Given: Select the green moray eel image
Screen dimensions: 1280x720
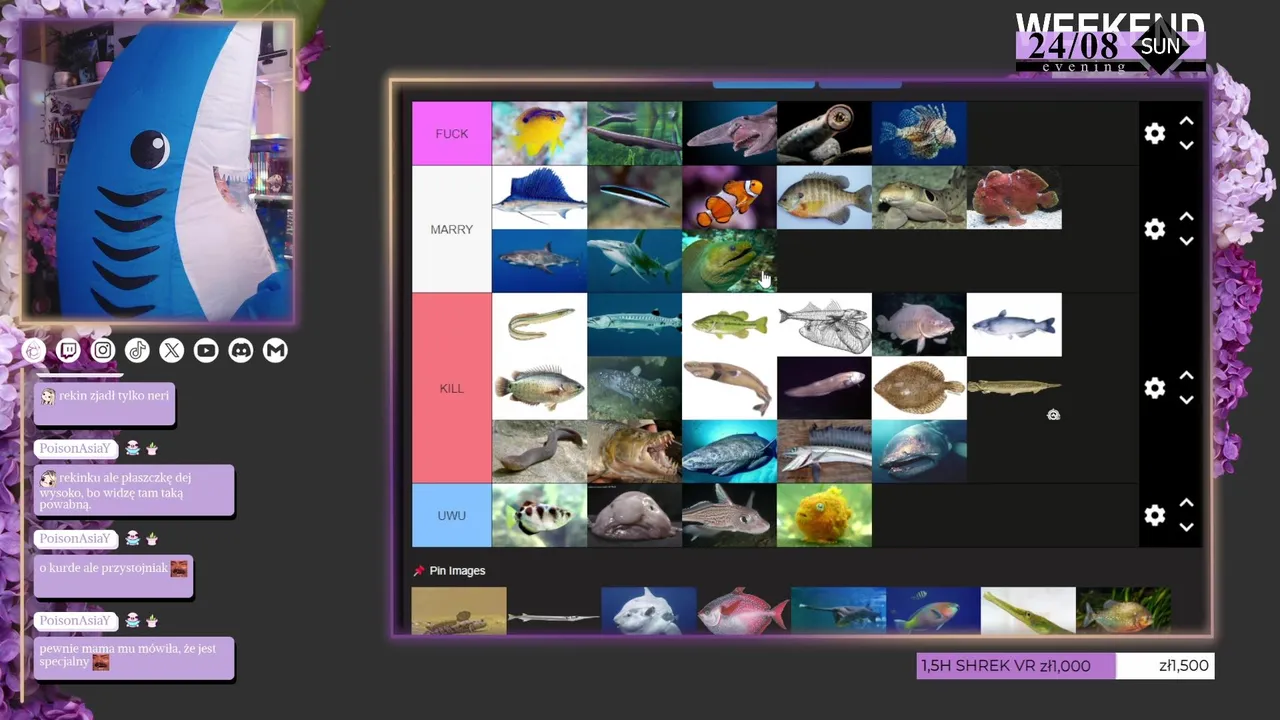Looking at the screenshot, I should 730,260.
